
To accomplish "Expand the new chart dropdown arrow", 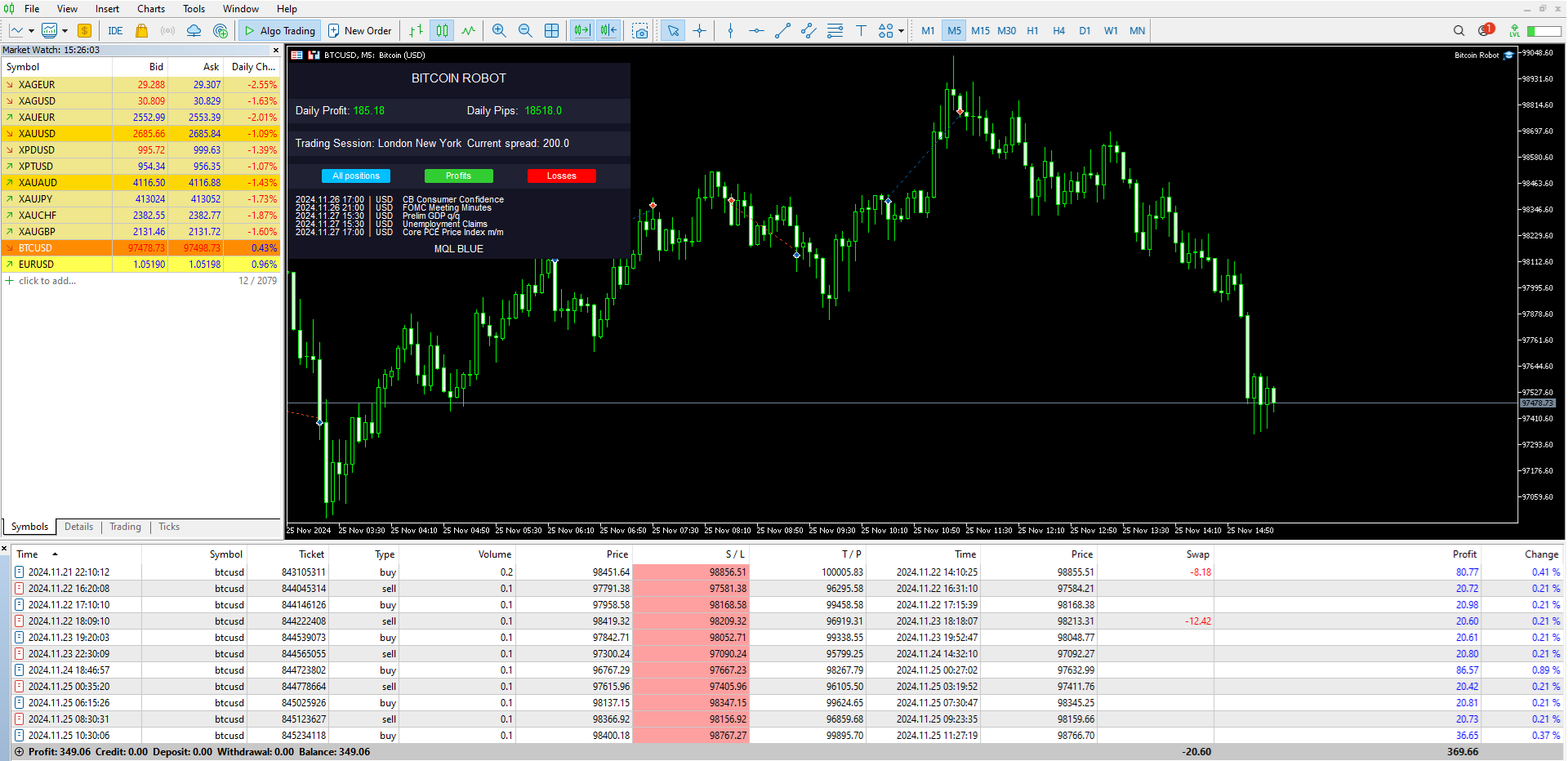I will click(x=31, y=31).
